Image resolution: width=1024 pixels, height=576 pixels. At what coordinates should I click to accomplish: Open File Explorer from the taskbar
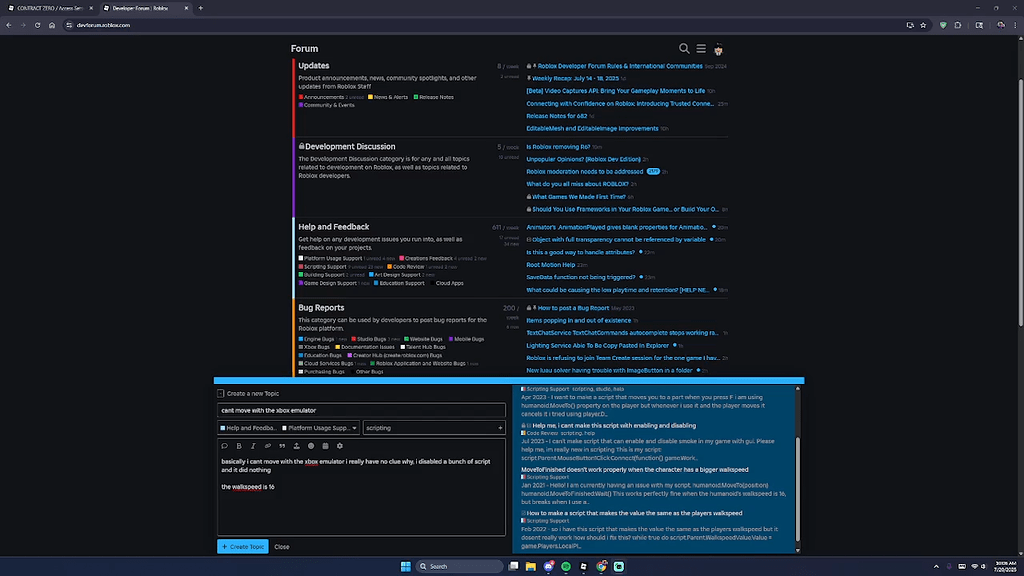pos(531,566)
